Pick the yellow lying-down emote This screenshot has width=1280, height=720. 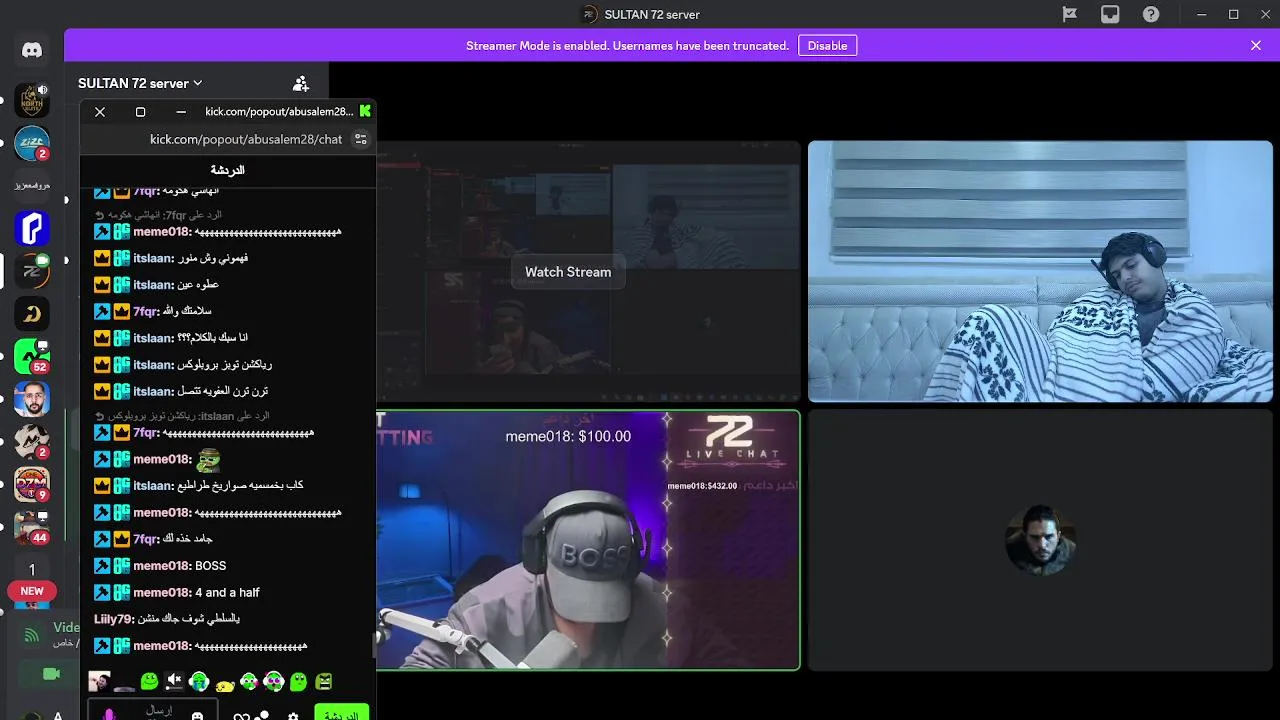(x=225, y=684)
